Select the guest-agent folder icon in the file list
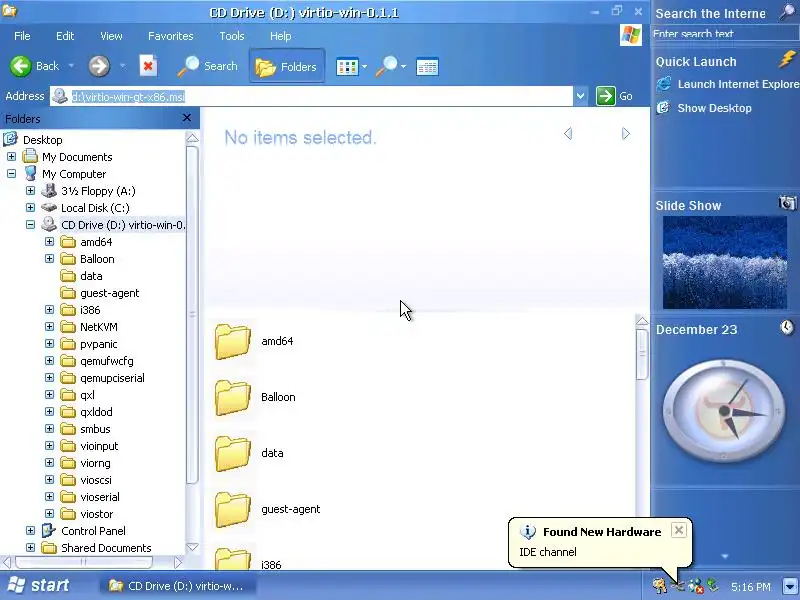 233,510
